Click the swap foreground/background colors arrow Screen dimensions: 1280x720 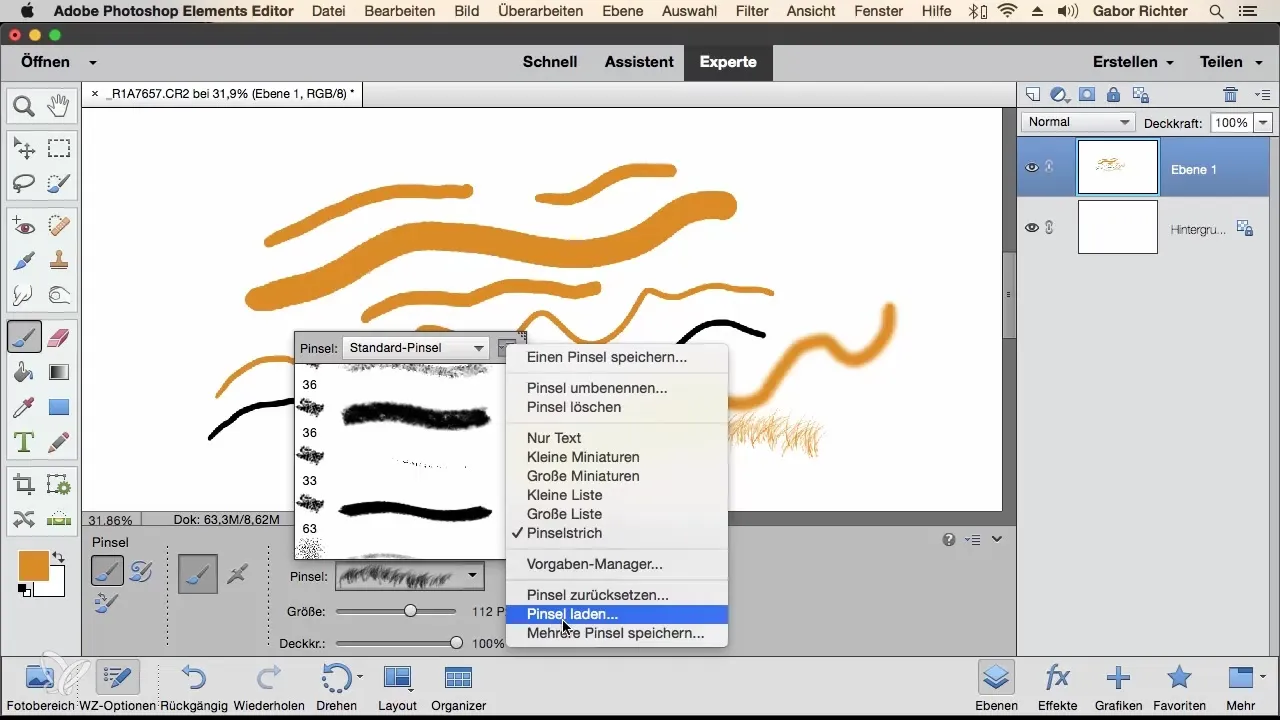[59, 556]
